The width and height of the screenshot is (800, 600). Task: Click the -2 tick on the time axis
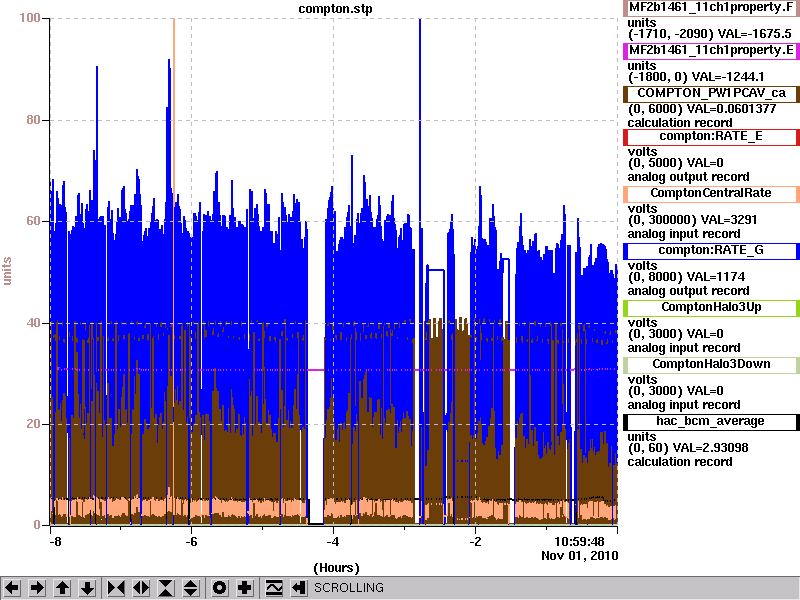(475, 542)
